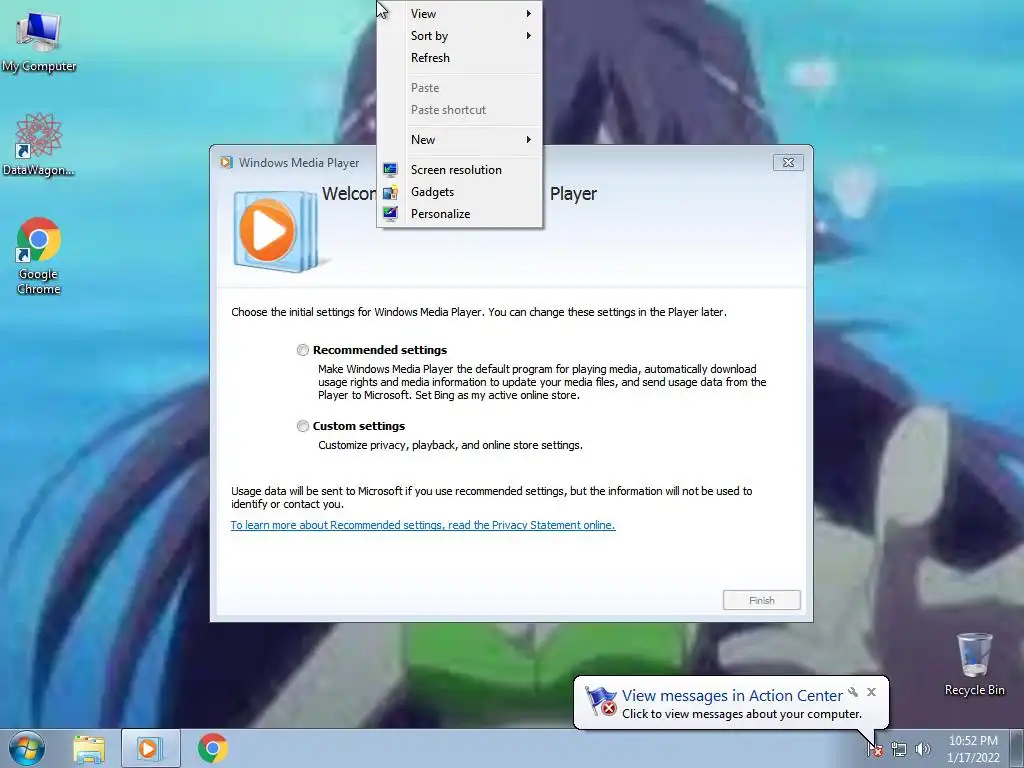The width and height of the screenshot is (1024, 768).
Task: Open the Recycle Bin icon
Action: coord(974,664)
